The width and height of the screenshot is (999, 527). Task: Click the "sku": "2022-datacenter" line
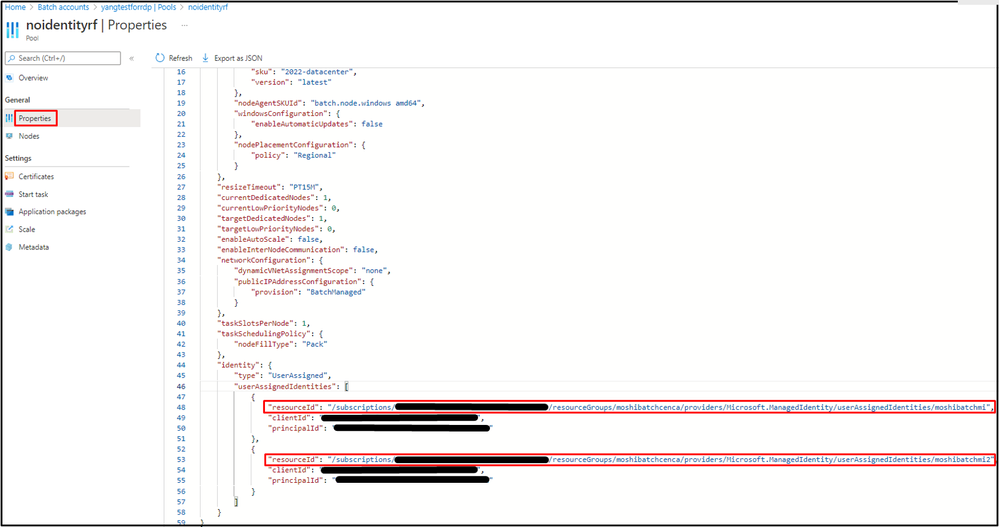tap(304, 72)
